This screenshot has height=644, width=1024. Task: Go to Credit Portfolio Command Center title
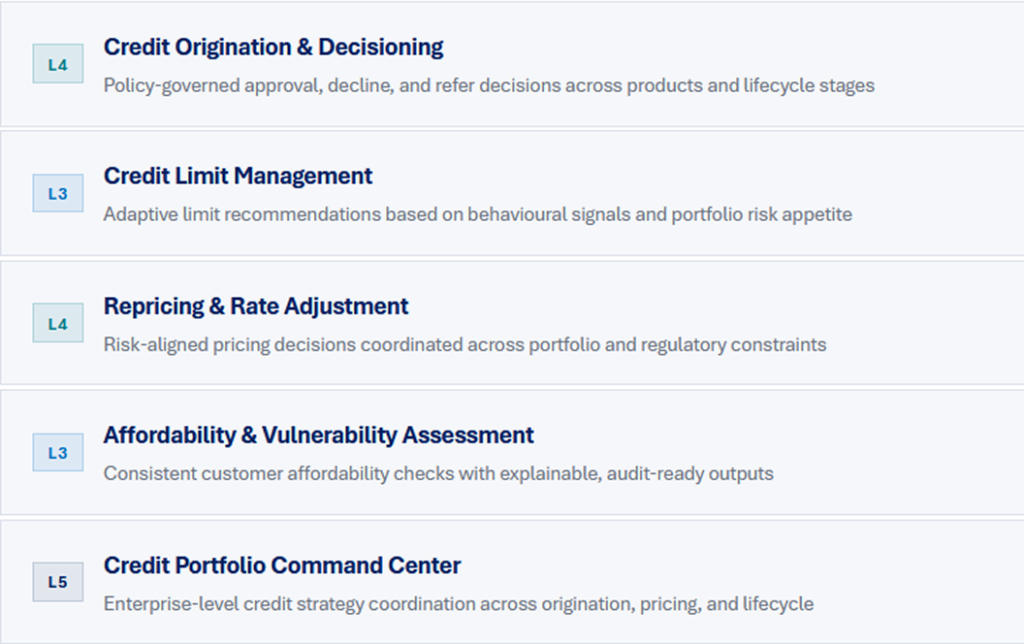[x=282, y=565]
